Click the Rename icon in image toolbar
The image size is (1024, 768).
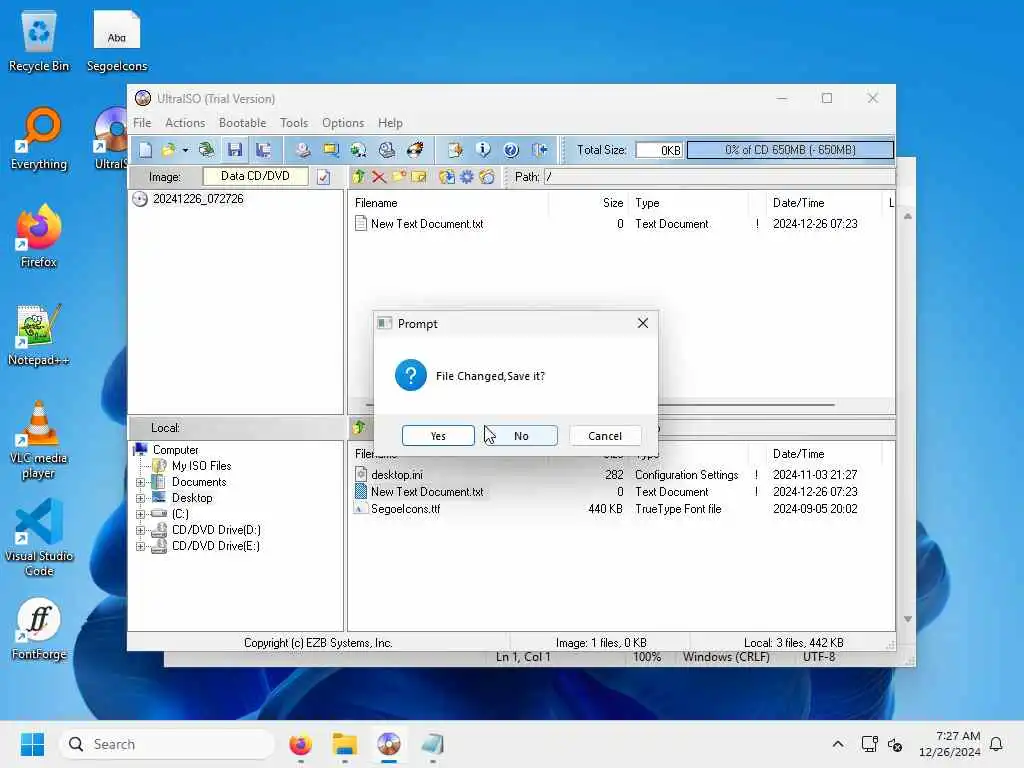[x=419, y=176]
